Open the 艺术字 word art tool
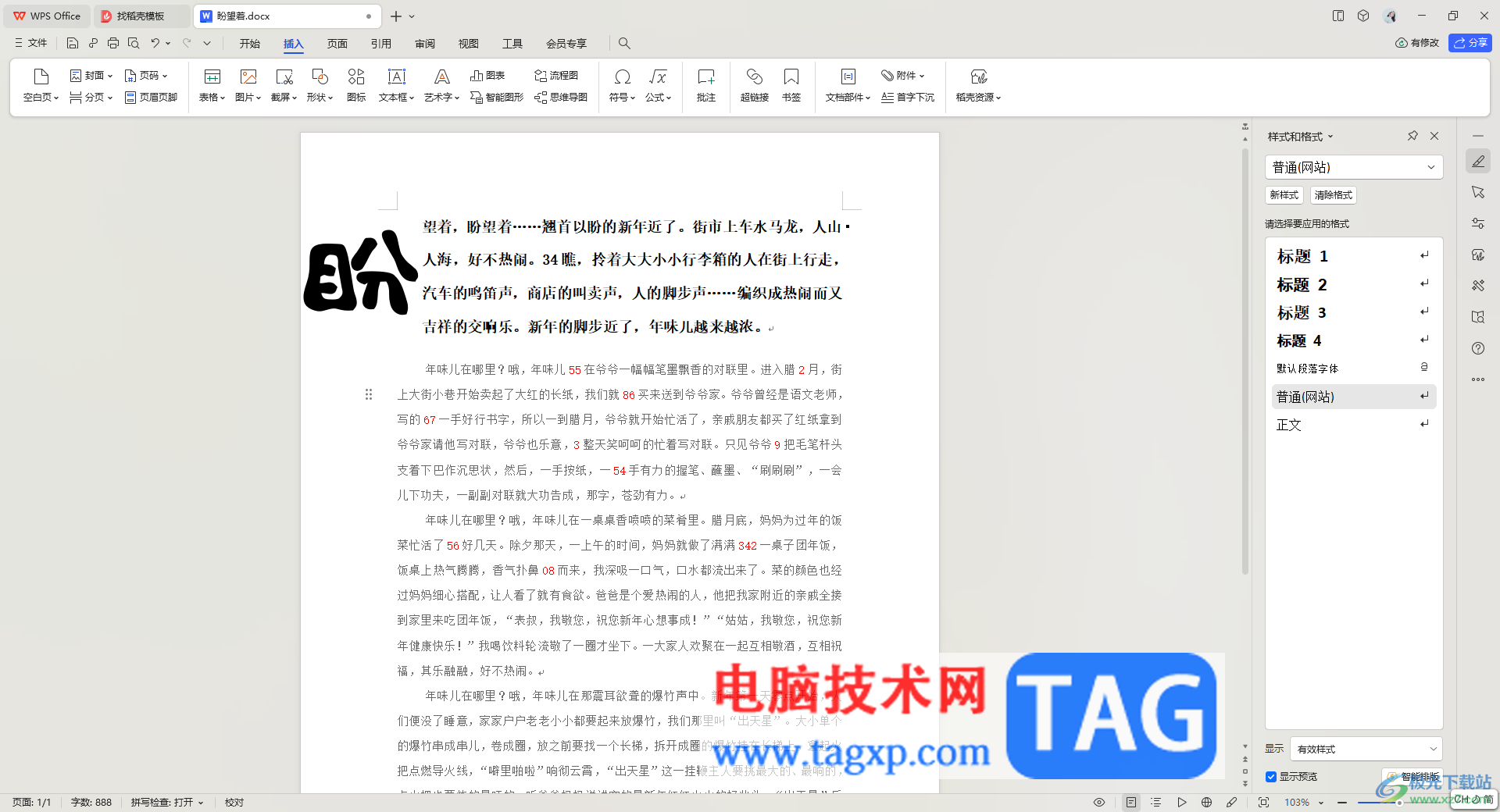This screenshot has height=812, width=1500. [x=441, y=85]
